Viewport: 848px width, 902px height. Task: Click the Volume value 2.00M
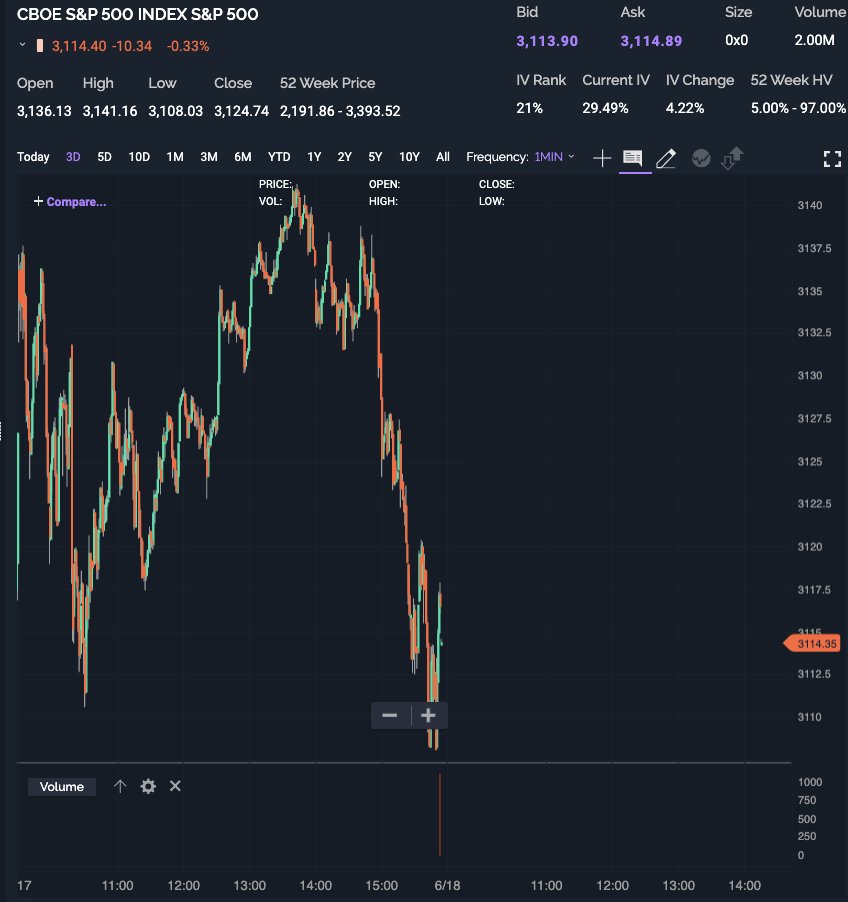coord(814,40)
